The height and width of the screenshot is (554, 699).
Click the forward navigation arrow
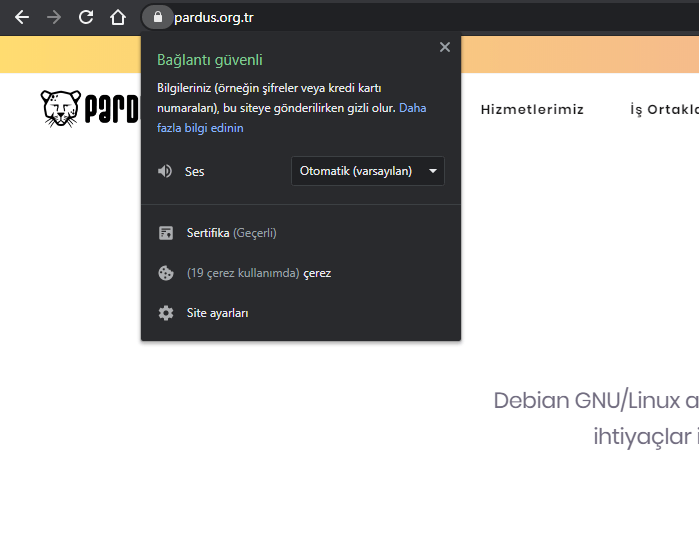(54, 17)
